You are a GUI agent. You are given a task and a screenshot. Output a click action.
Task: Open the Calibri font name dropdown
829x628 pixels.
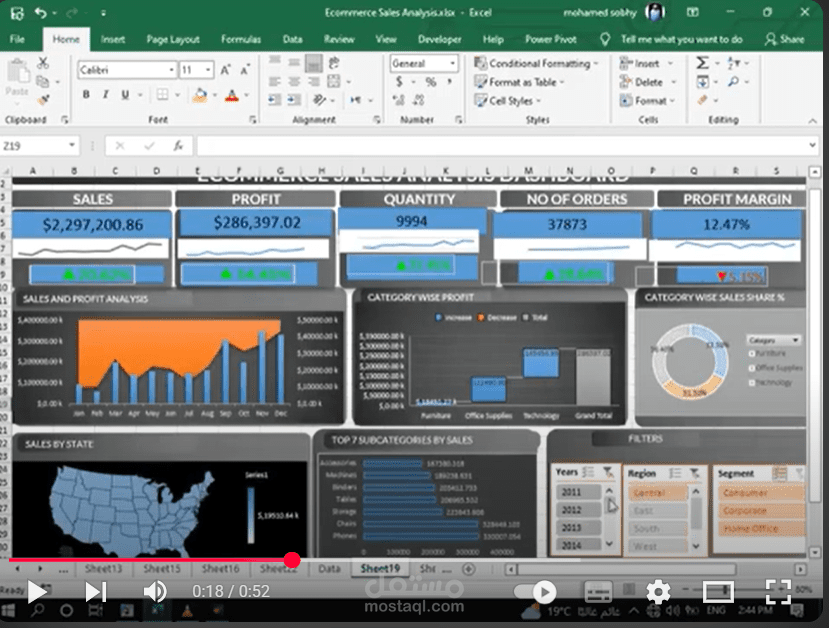(171, 70)
